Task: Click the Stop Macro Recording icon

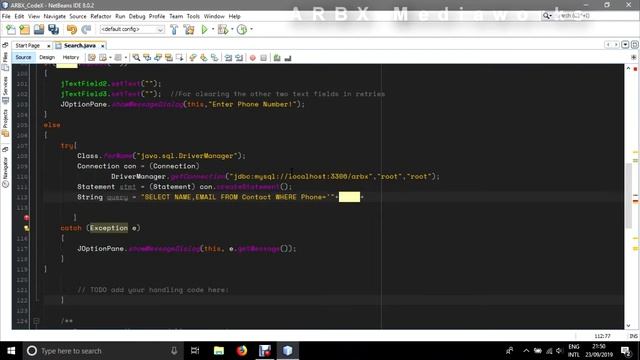Action: pos(264,58)
